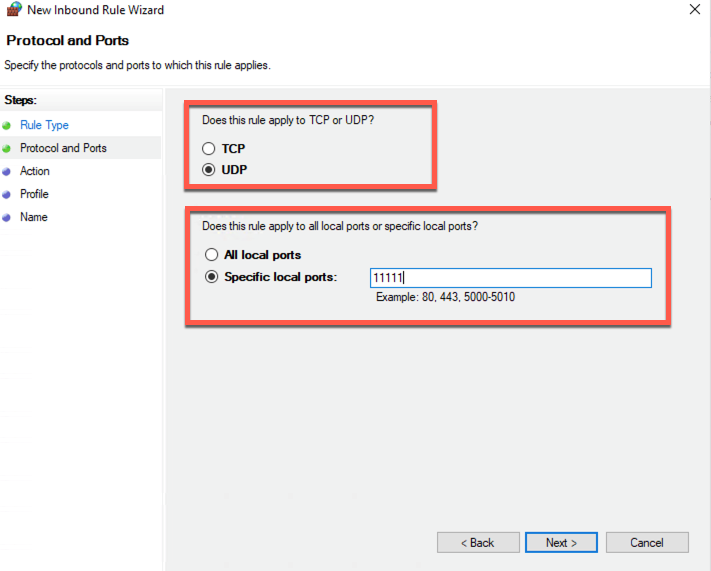Click the blue bullet beside Action

point(7,172)
